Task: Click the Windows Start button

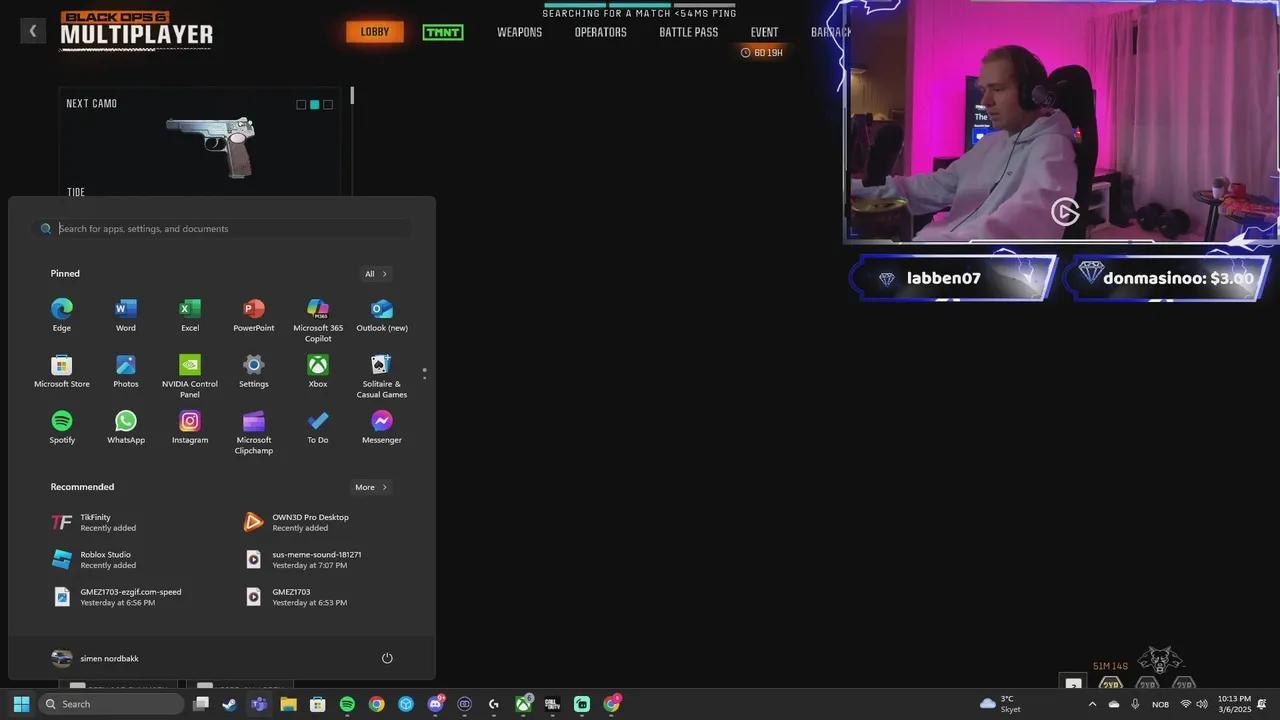Action: 21,704
